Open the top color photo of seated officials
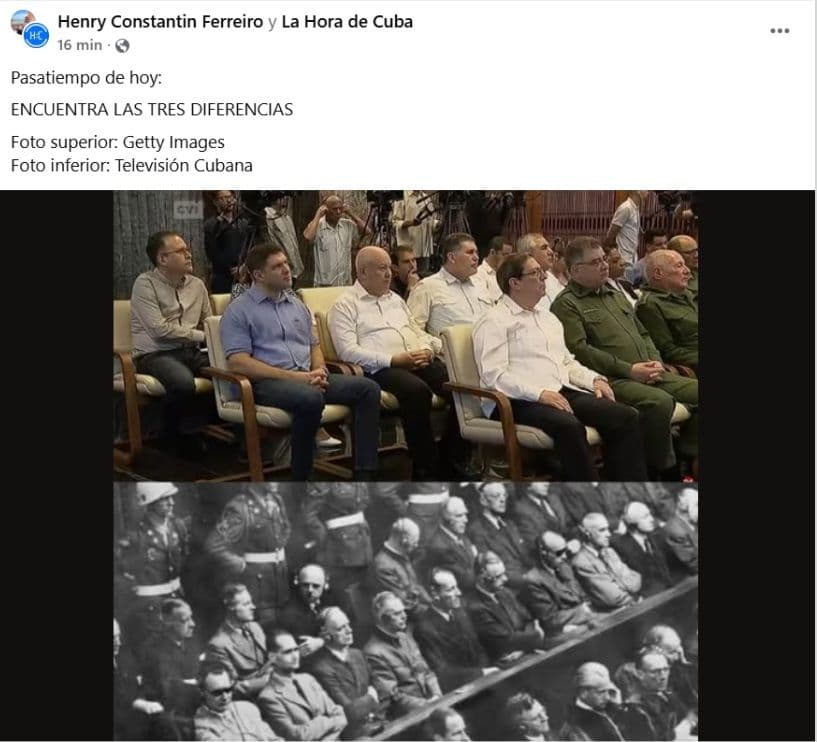This screenshot has height=742, width=817. [405, 336]
